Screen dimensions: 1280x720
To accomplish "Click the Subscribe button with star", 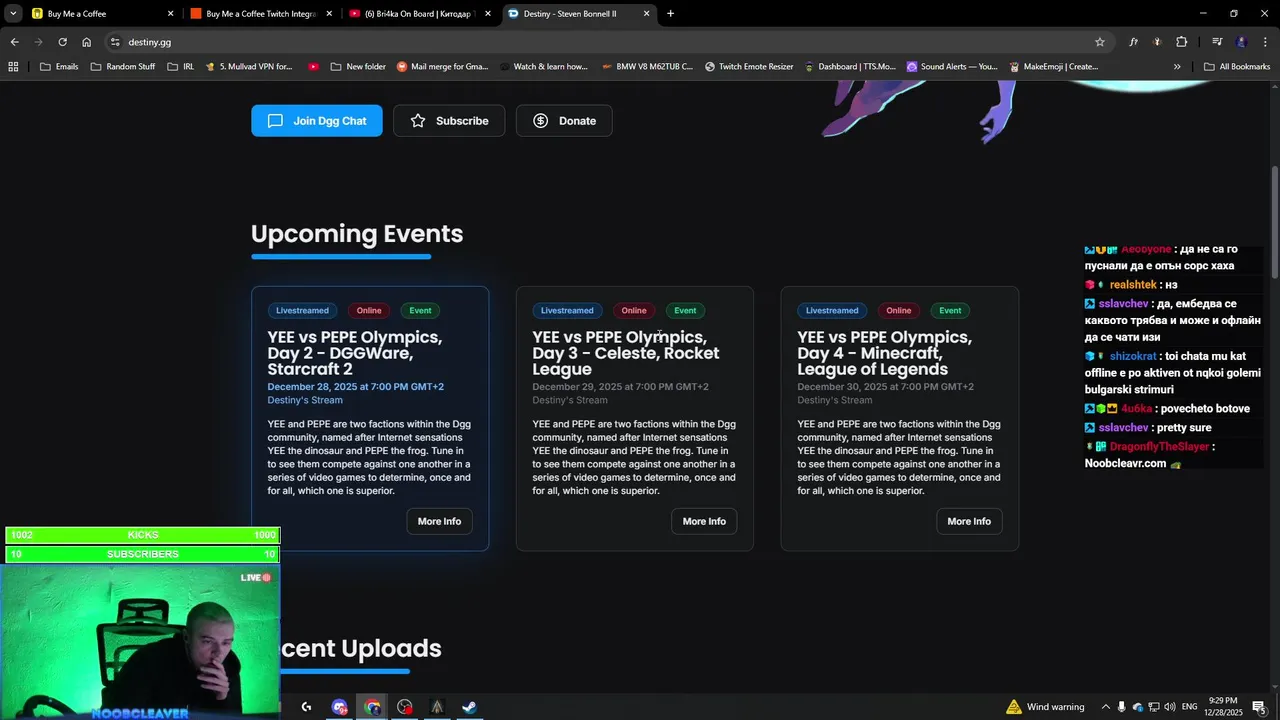I will coord(449,121).
